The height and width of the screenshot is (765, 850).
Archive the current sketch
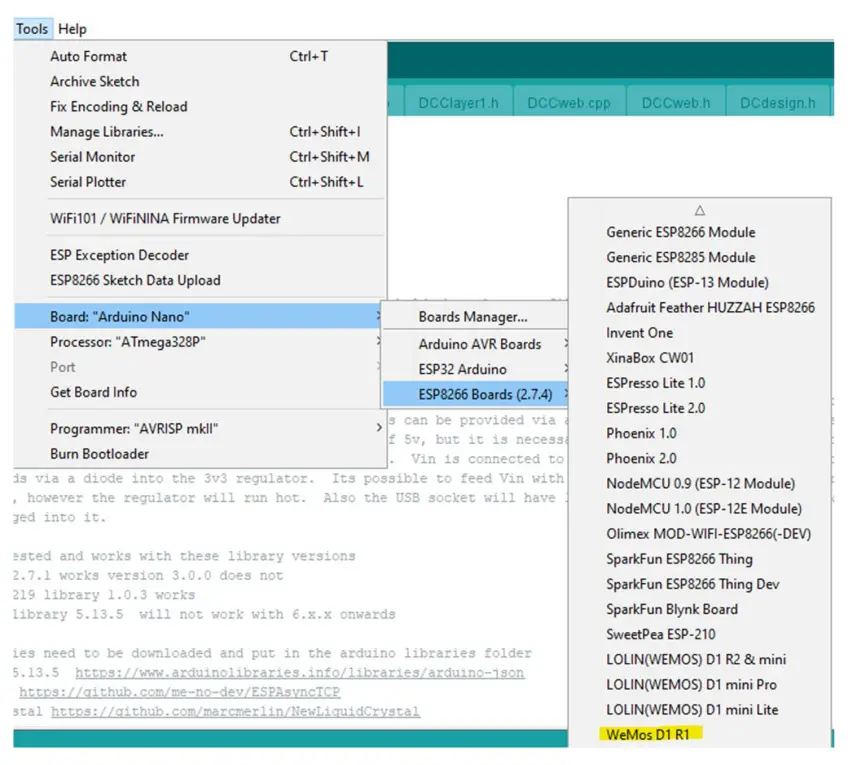[94, 81]
